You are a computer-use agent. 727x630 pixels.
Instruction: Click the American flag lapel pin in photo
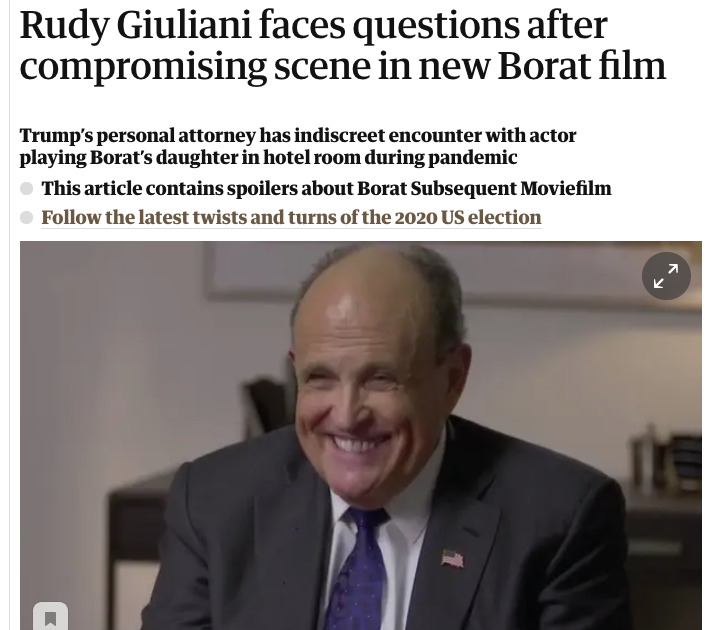click(x=452, y=559)
